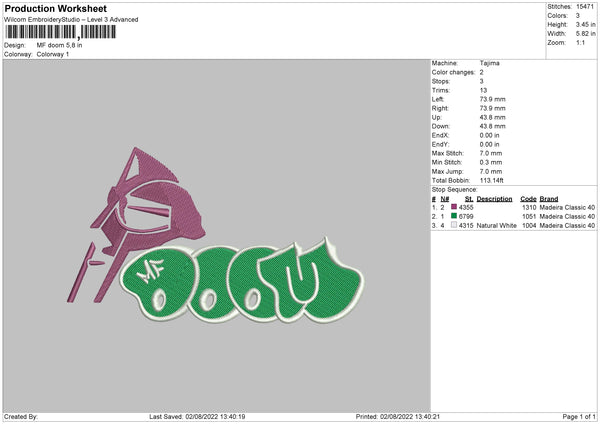The image size is (600, 424).
Task: Click the 'Stops:' label
Action: point(441,82)
